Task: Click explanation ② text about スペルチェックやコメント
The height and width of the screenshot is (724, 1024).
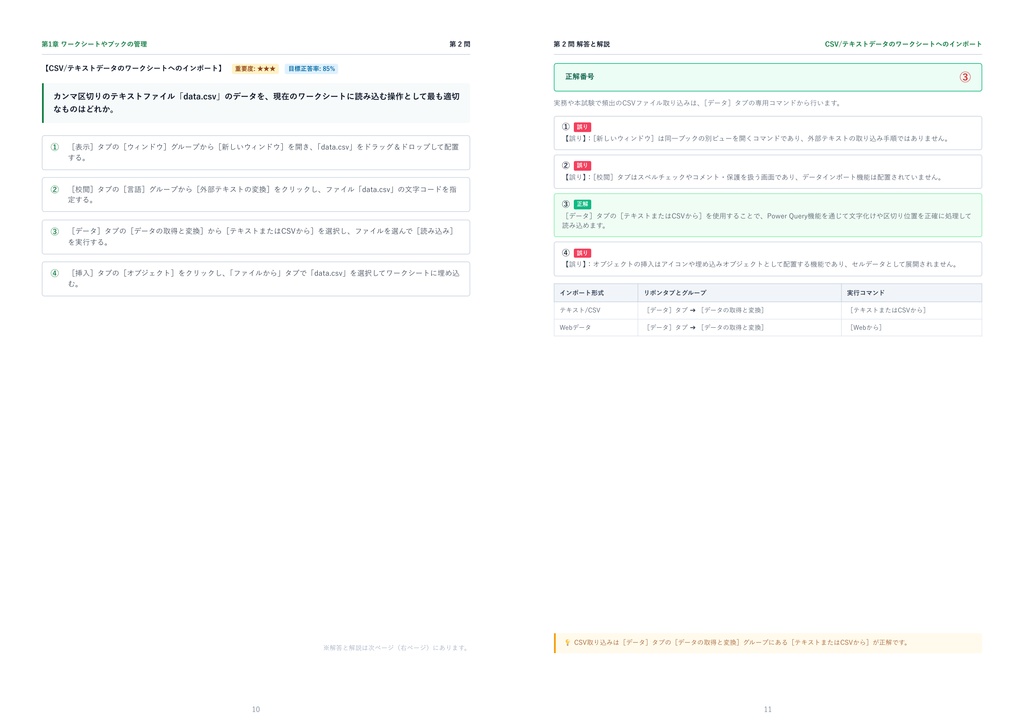Action: pos(753,177)
